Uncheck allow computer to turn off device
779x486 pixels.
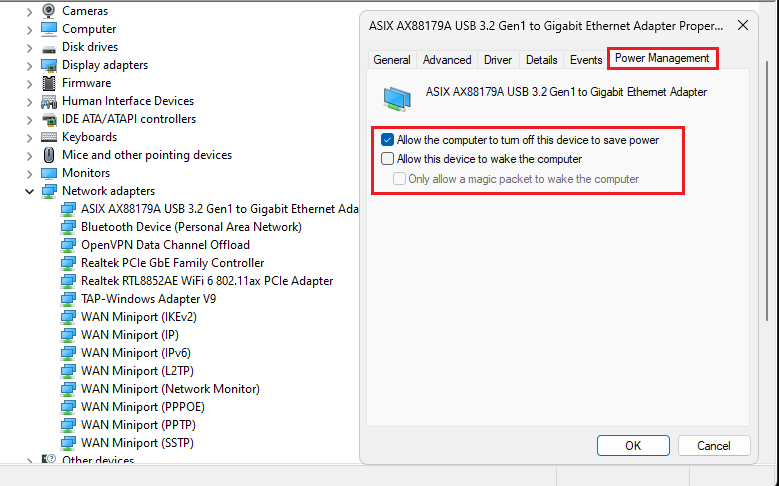point(388,141)
